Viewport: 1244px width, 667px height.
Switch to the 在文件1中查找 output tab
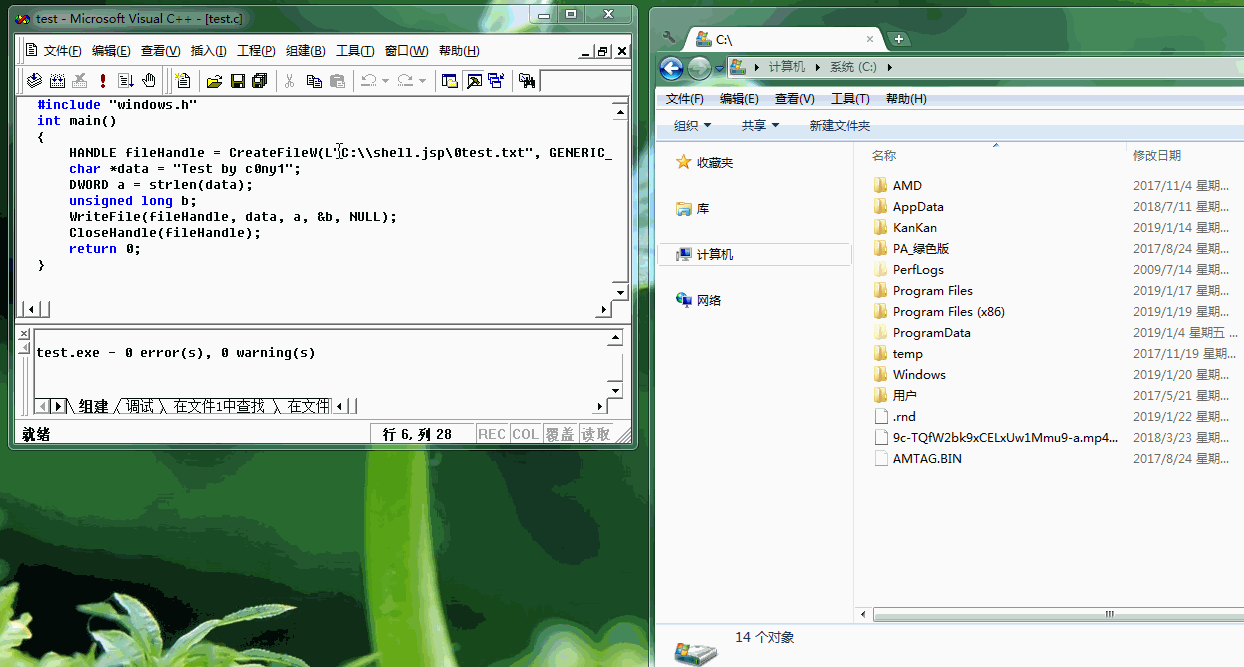pos(219,406)
